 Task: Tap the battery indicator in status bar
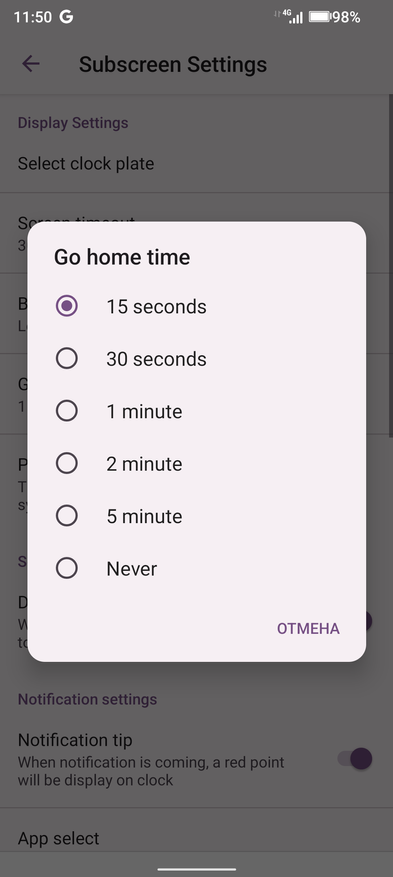coord(320,17)
